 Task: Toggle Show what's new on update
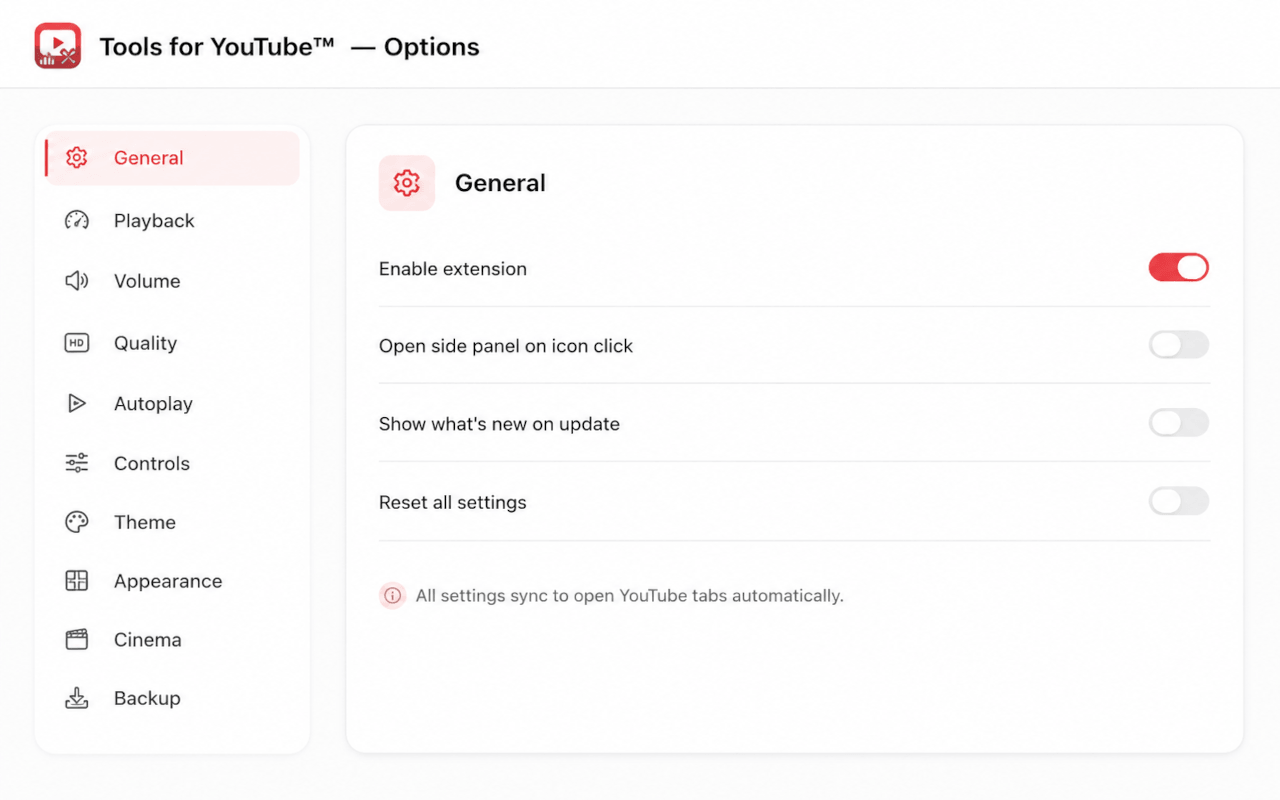[x=1179, y=423]
